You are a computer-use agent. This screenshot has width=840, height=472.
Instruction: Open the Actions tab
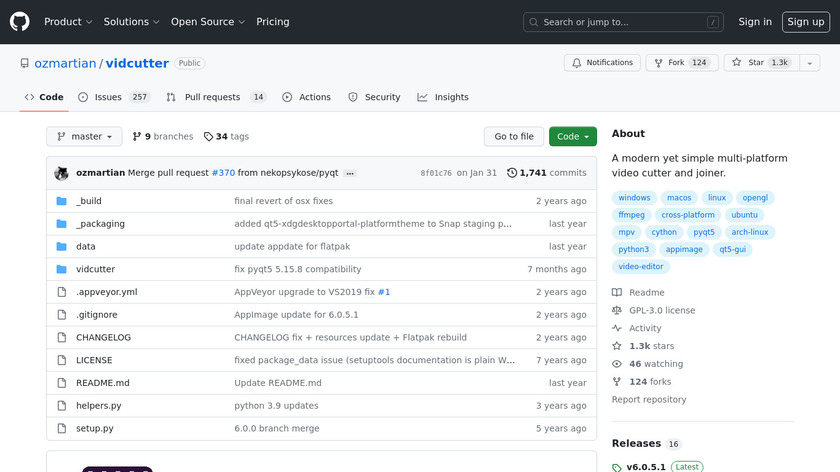pos(306,97)
